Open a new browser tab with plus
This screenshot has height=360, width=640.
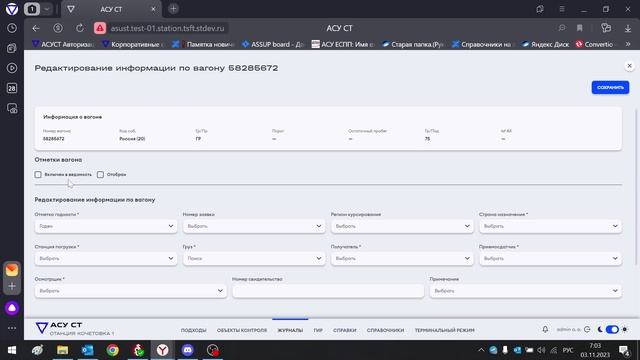(173, 9)
